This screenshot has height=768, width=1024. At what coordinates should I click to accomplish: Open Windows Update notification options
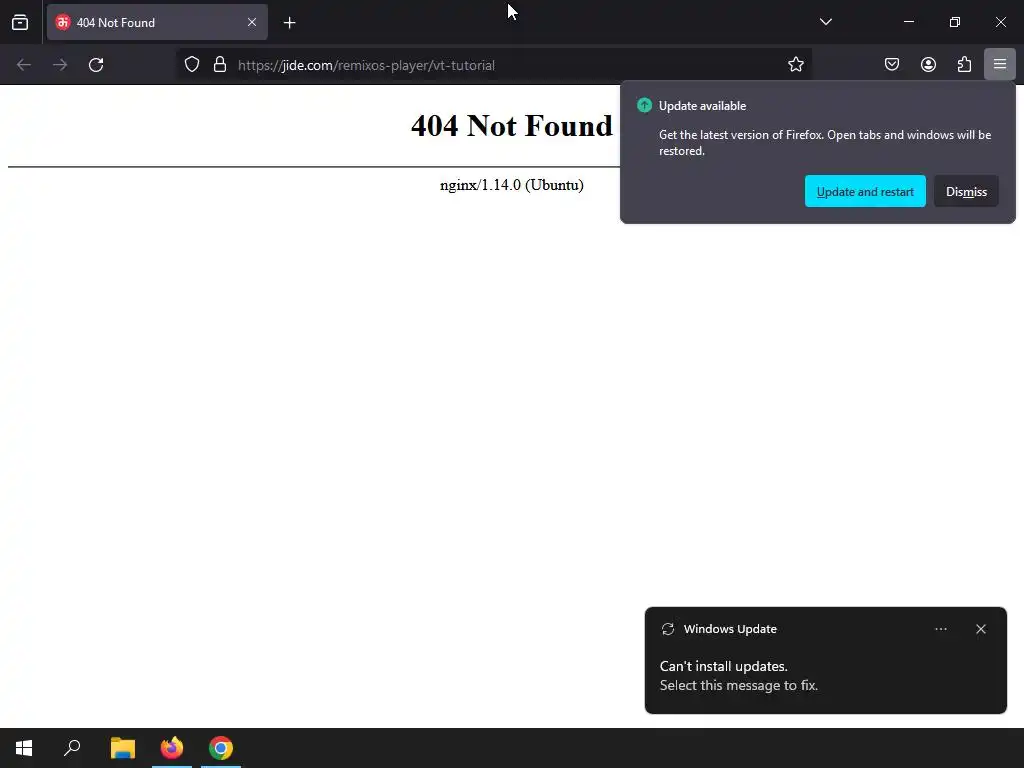click(x=940, y=629)
